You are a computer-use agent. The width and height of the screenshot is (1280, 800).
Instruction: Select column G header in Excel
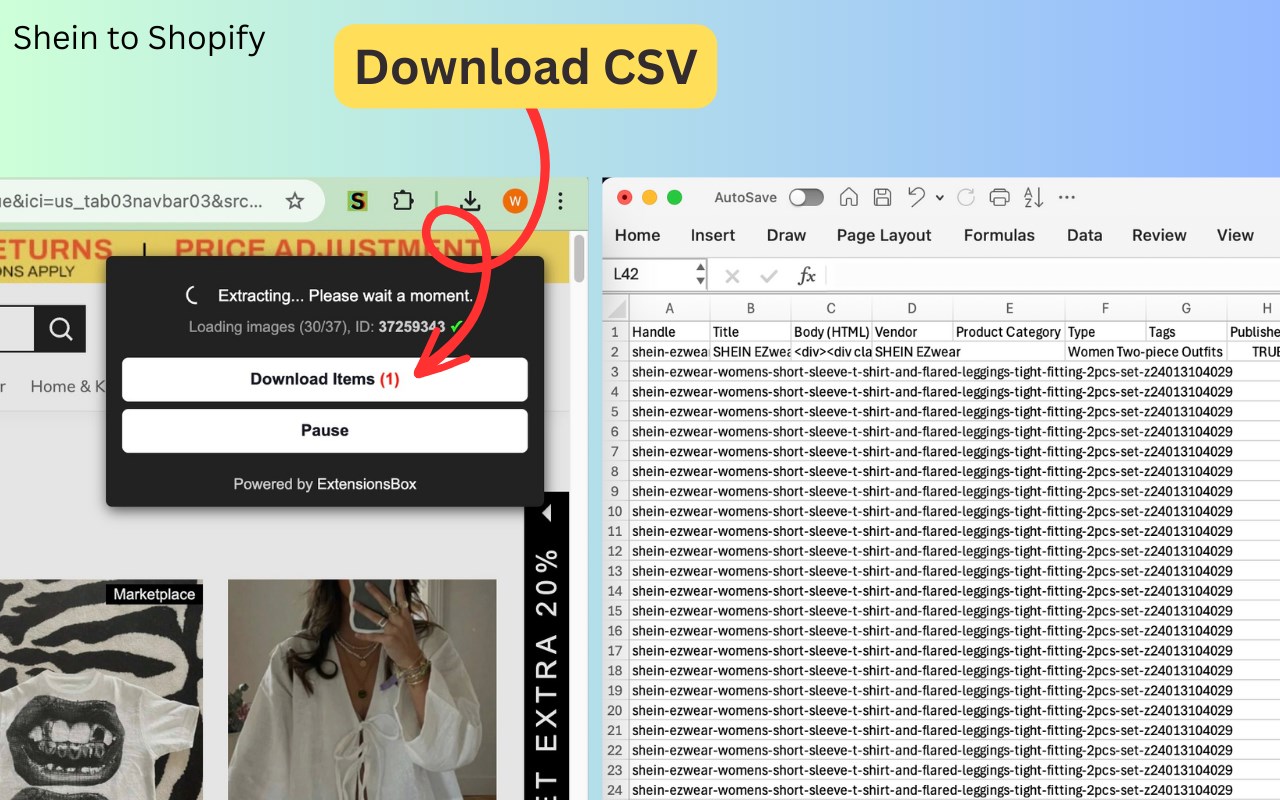click(x=1186, y=309)
